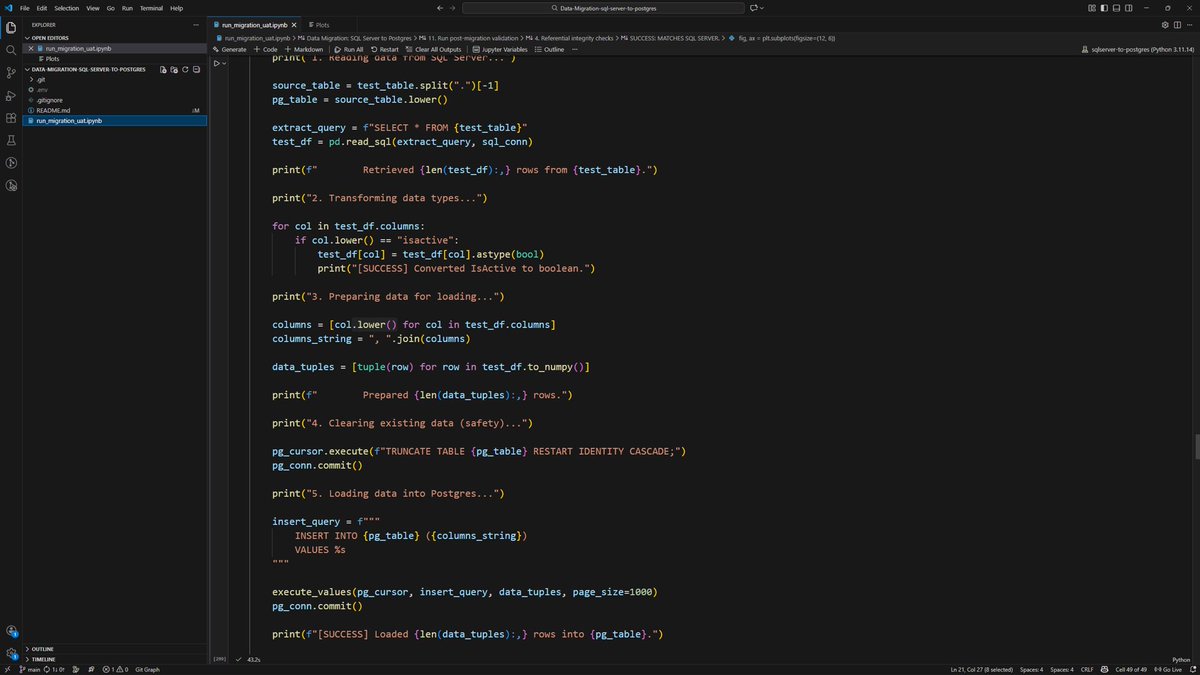Image resolution: width=1200 pixels, height=675 pixels.
Task: Close the run_migration_uat.ipynb tab
Action: point(294,24)
